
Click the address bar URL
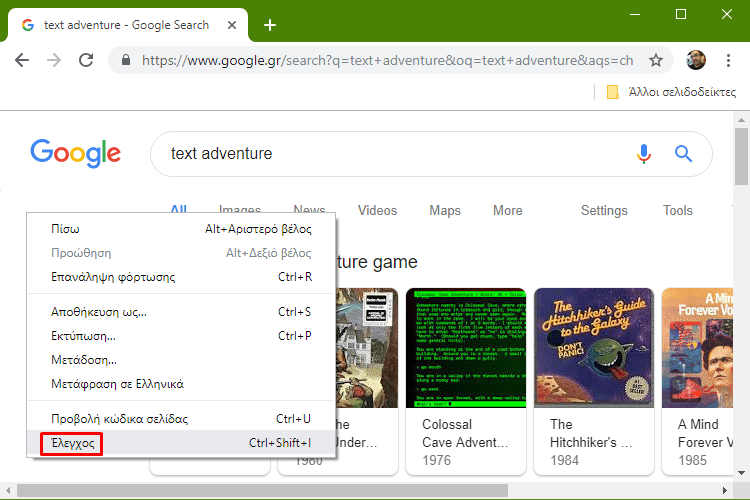coord(387,60)
